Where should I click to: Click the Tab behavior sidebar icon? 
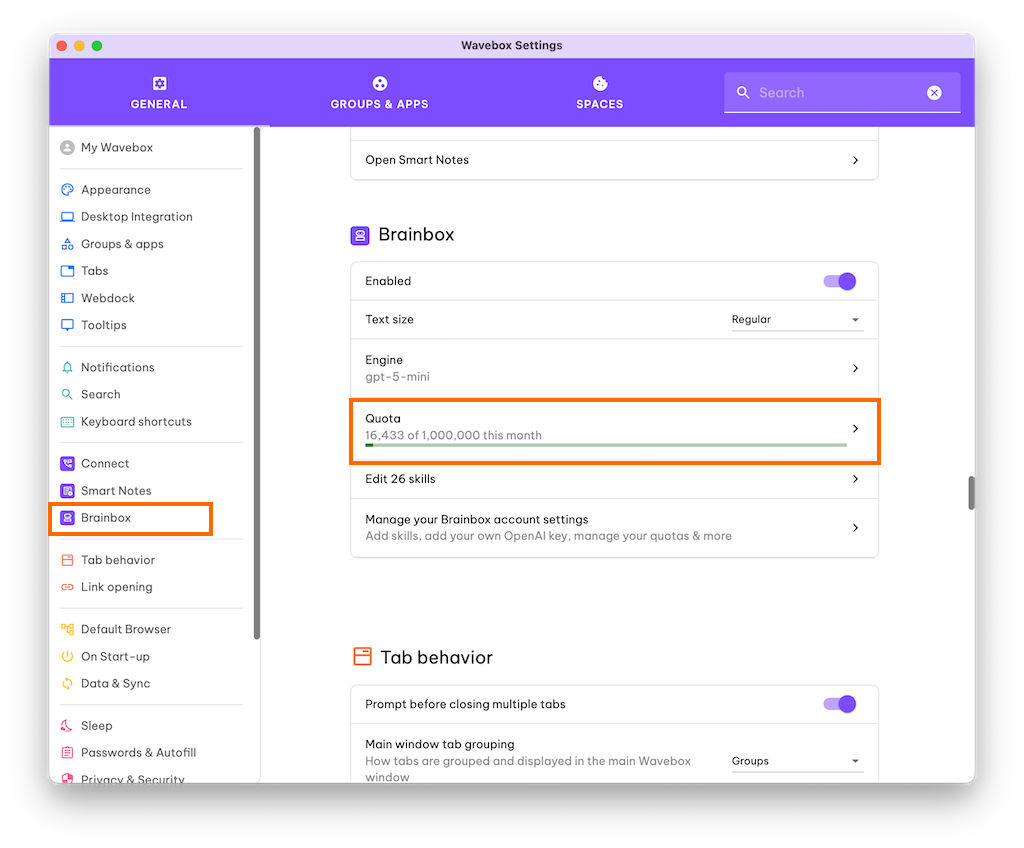click(67, 560)
